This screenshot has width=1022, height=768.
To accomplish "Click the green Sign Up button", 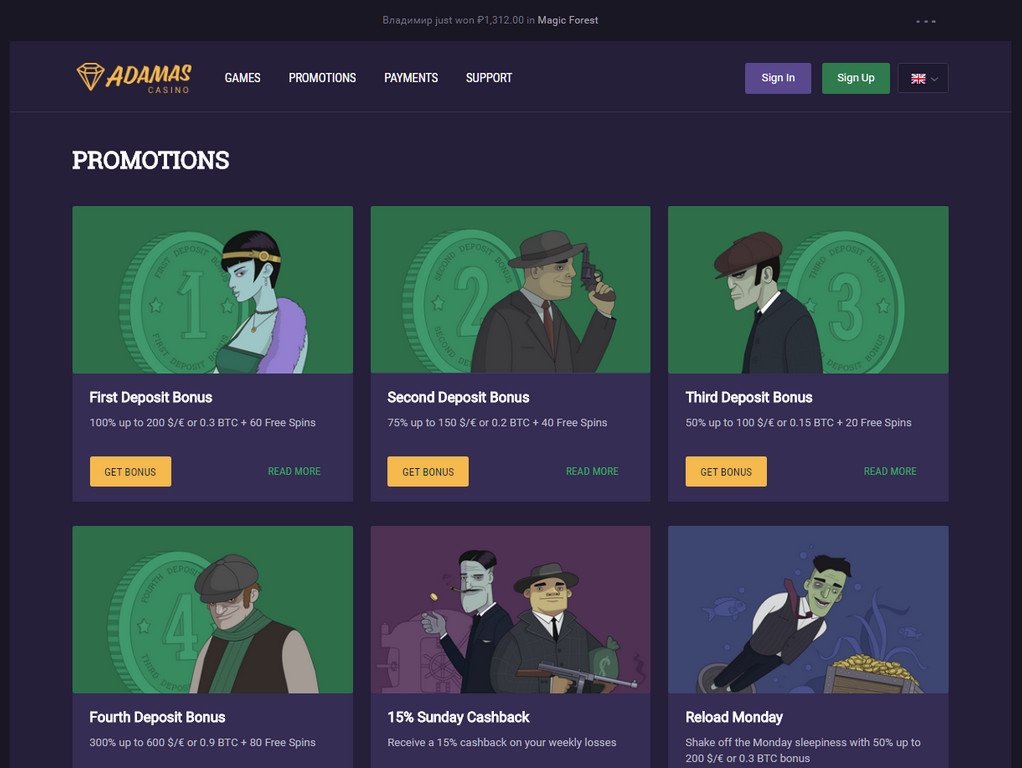I will tap(856, 78).
